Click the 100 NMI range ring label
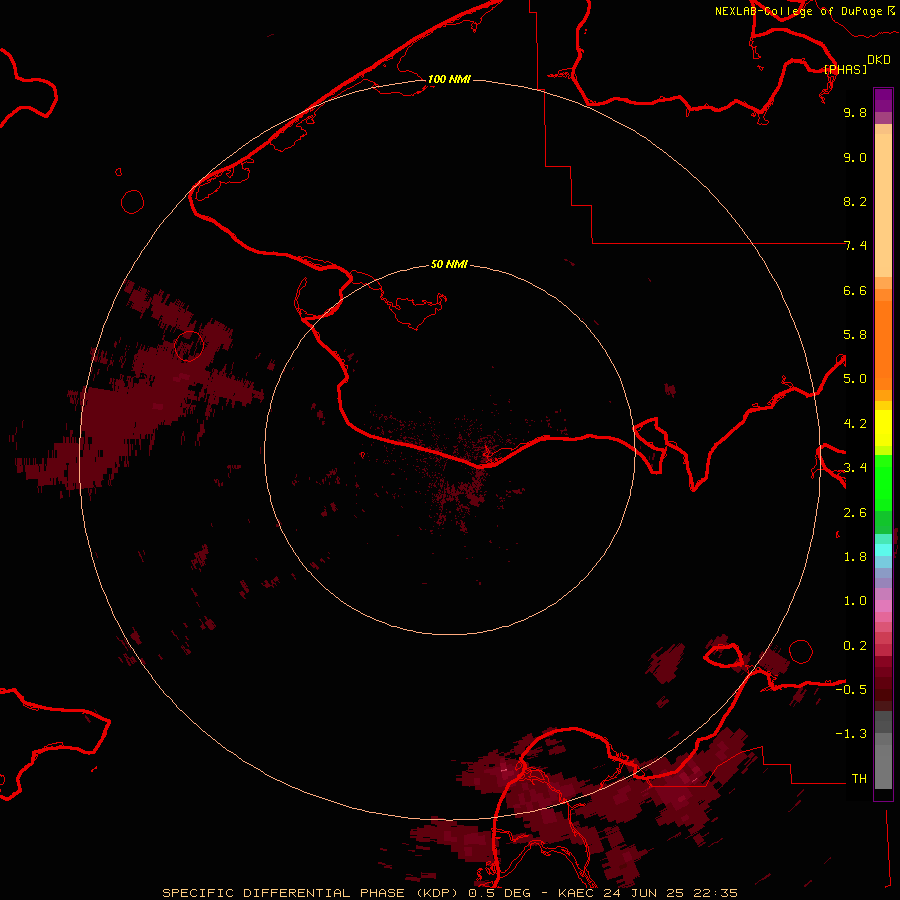The image size is (900, 900). pyautogui.click(x=449, y=79)
